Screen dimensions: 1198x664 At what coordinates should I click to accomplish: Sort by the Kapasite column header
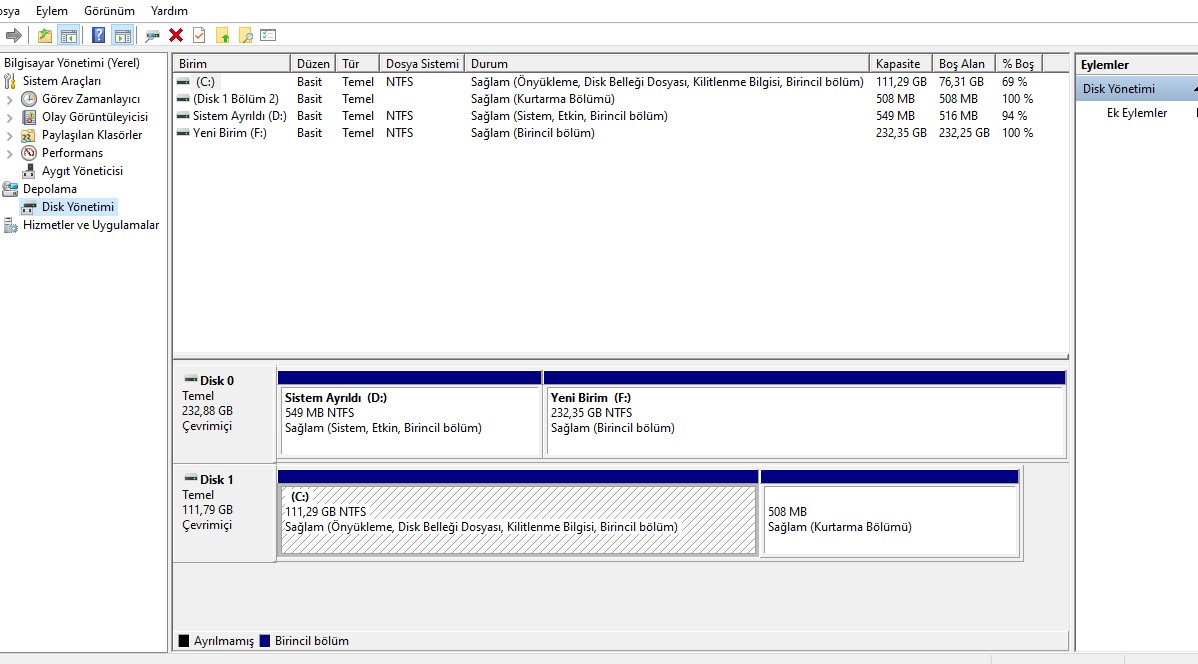[898, 64]
